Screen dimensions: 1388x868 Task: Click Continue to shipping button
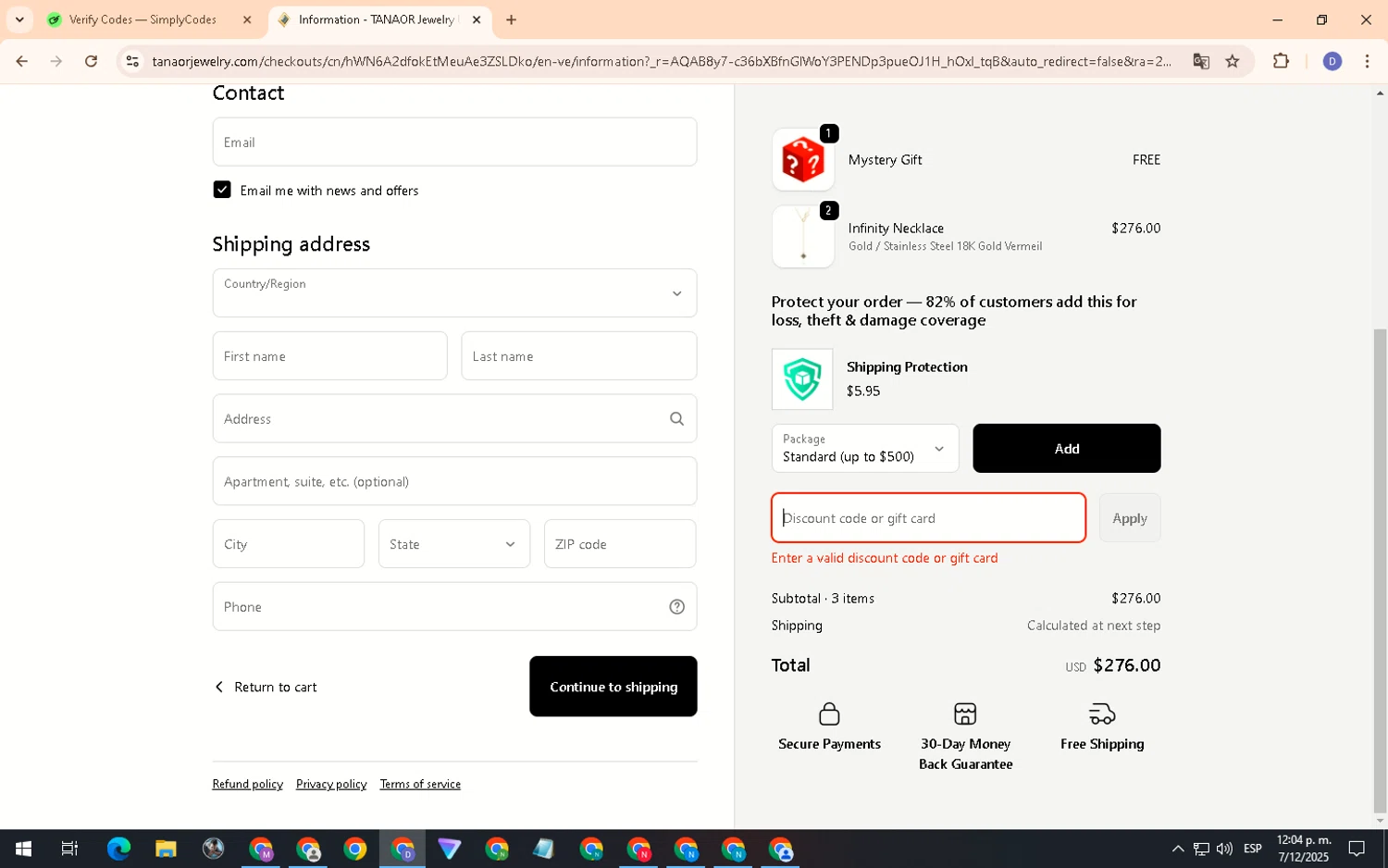tap(613, 687)
